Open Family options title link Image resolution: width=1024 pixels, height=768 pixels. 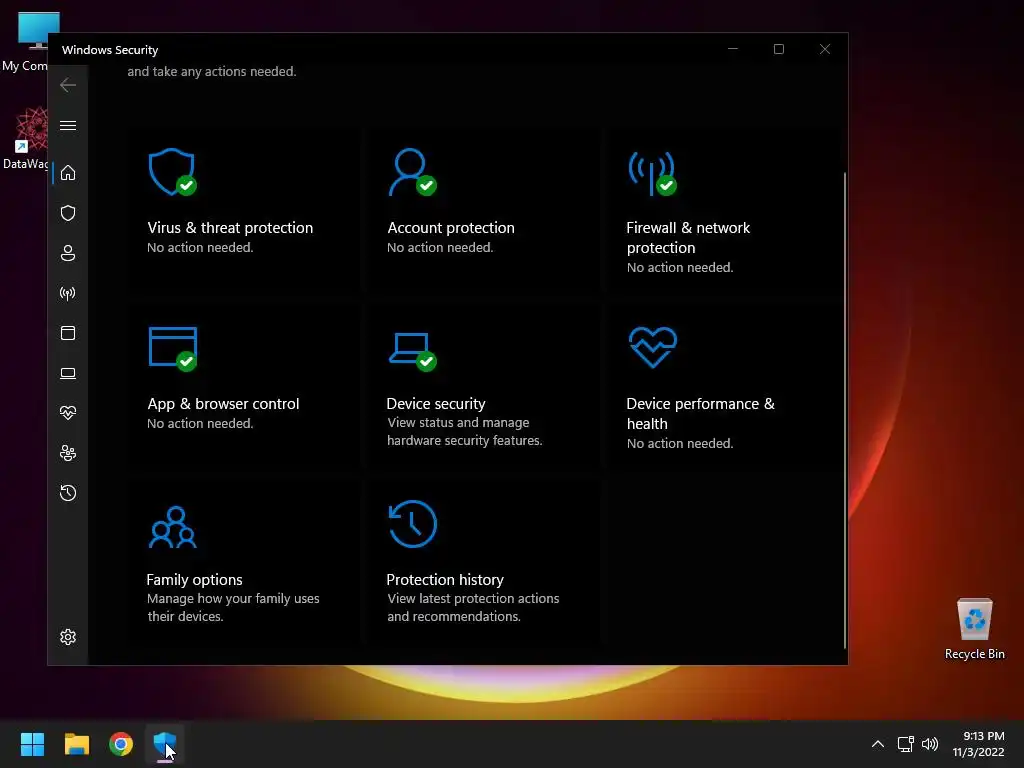194,580
